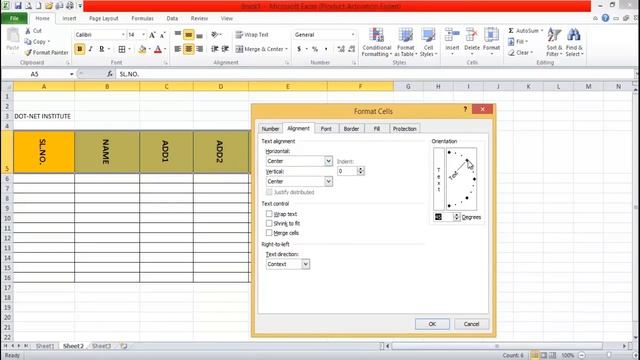Switch to Number tab in Format Cells
This screenshot has height=360, width=640.
coord(270,129)
